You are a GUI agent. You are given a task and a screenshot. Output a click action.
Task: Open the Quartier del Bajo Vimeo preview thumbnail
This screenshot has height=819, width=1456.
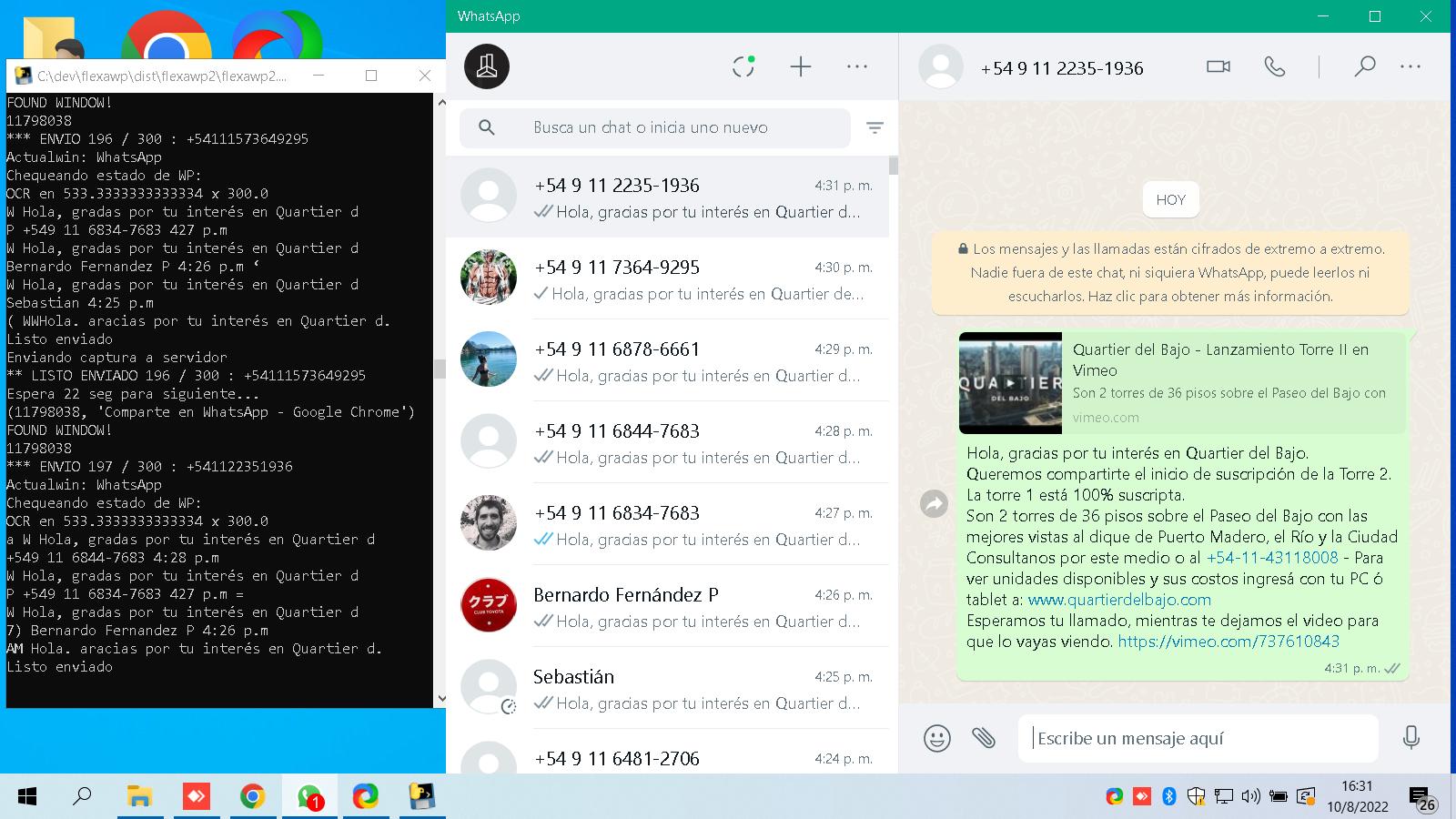pyautogui.click(x=1010, y=383)
